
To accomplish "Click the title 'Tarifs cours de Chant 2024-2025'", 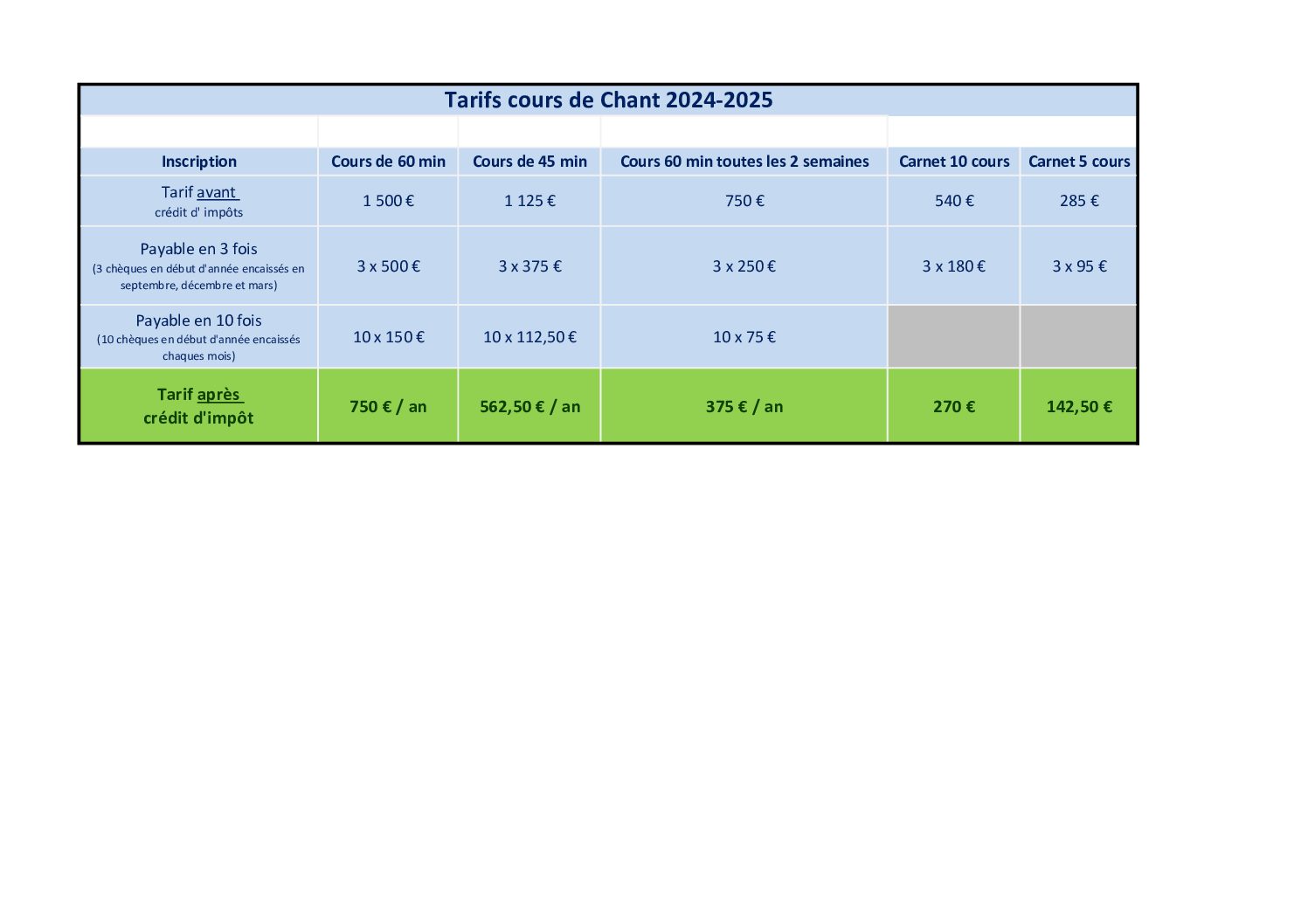I will [x=608, y=100].
